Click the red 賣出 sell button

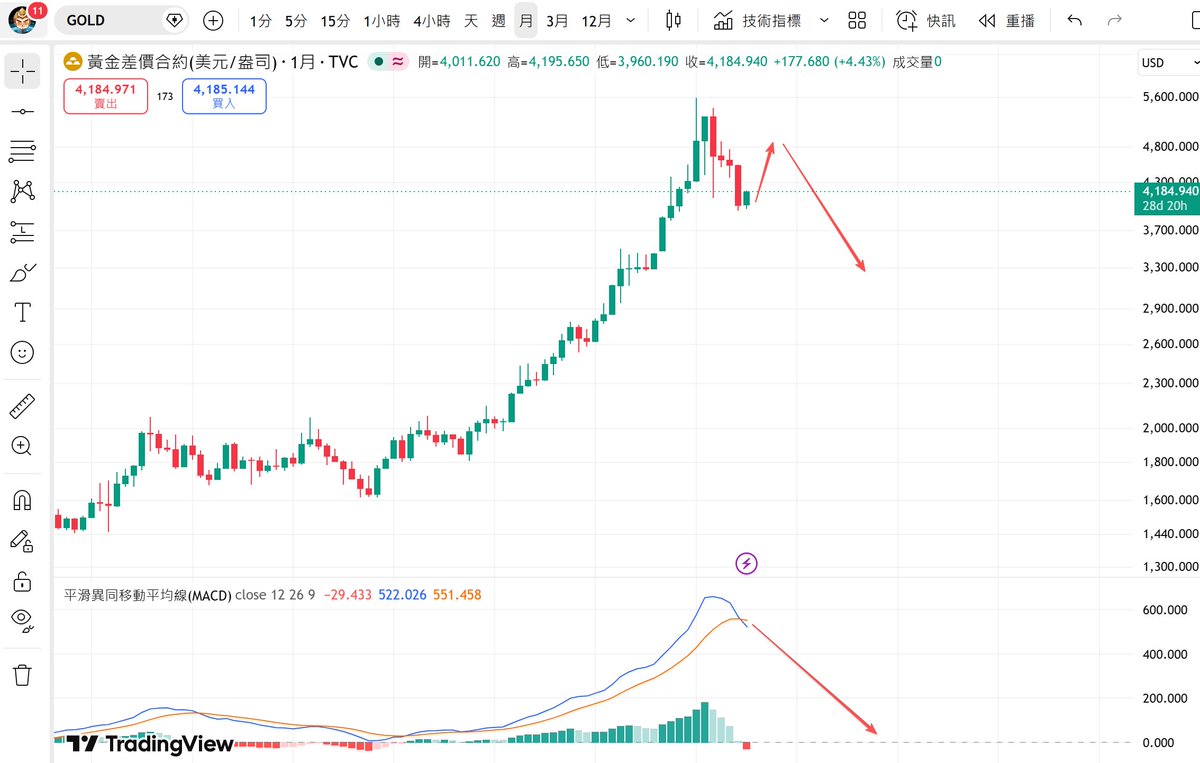coord(106,96)
